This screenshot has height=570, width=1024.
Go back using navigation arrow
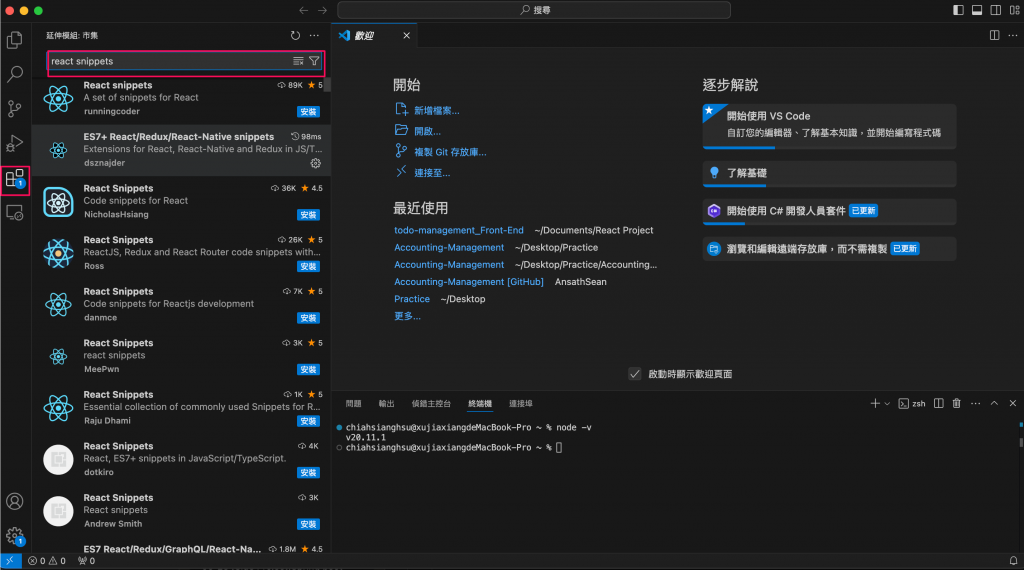pos(304,10)
